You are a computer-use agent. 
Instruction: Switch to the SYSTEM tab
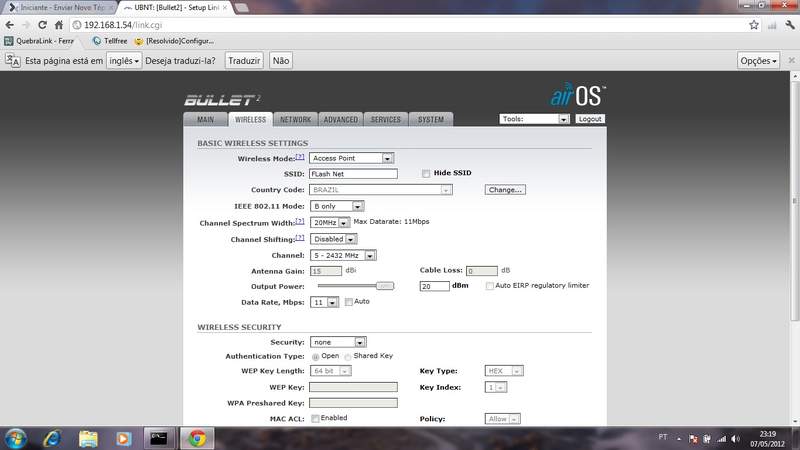[x=431, y=119]
